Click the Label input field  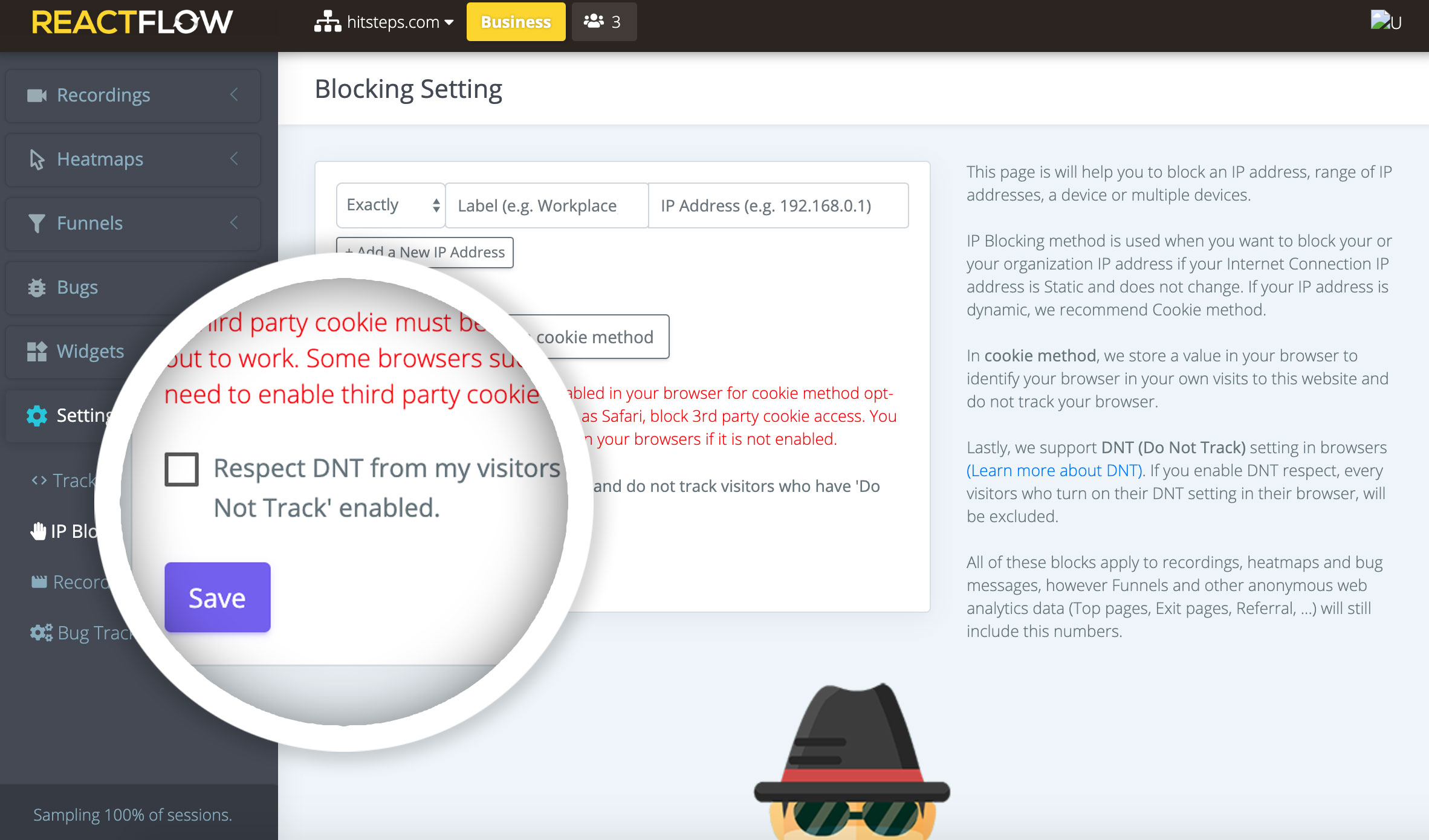point(546,205)
